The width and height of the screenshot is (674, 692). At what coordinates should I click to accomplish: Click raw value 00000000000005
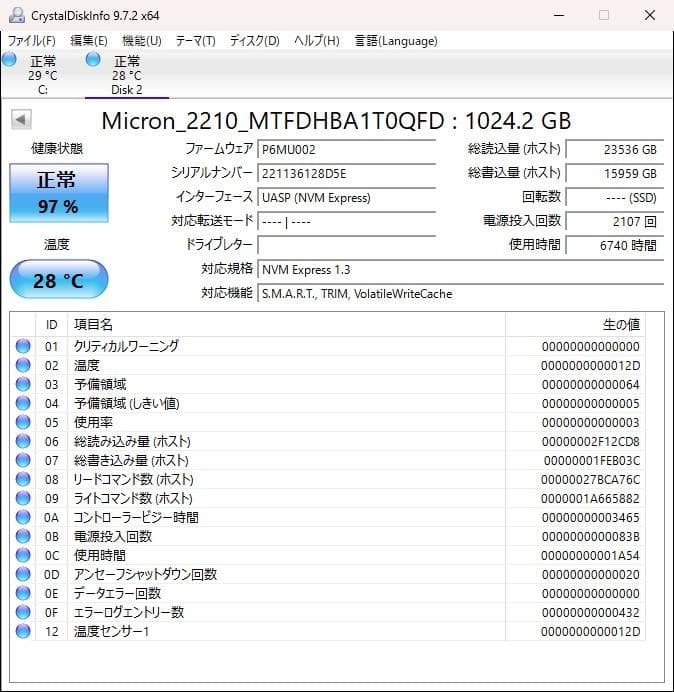[x=591, y=404]
